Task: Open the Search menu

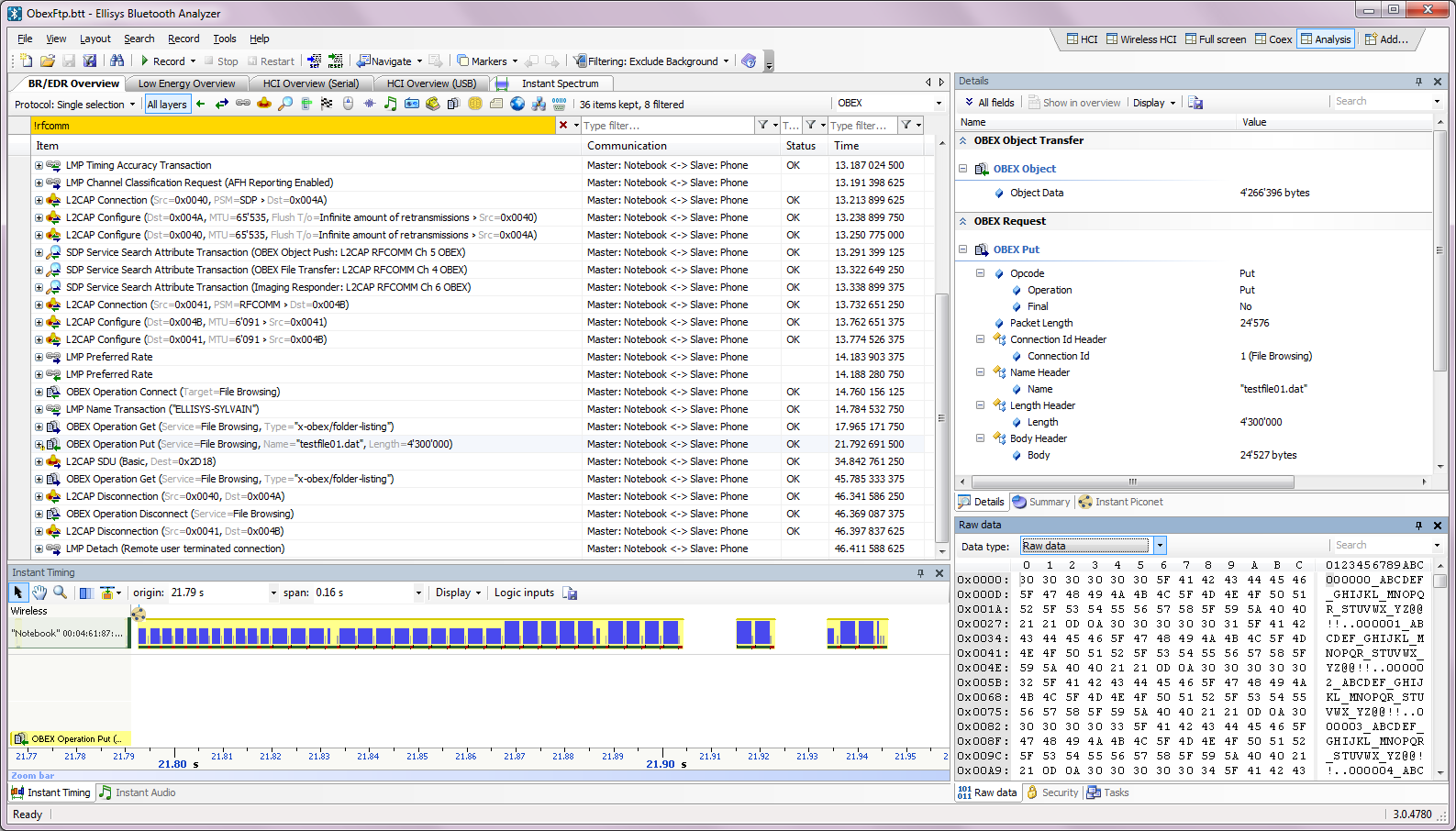Action: coord(139,39)
